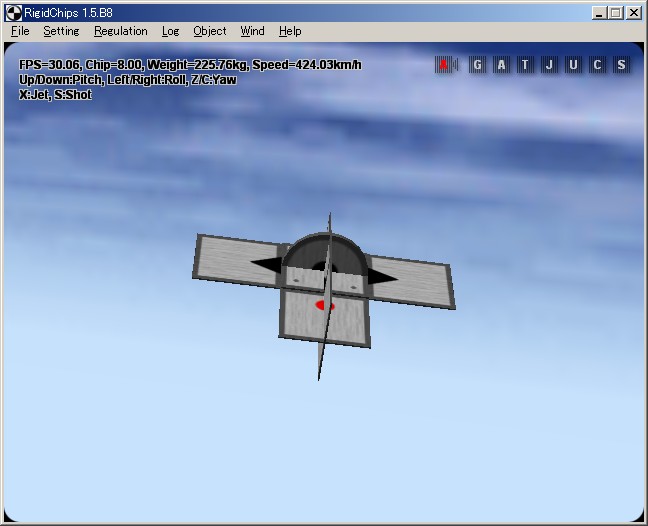Toggle the G regulation indicator

click(x=477, y=65)
